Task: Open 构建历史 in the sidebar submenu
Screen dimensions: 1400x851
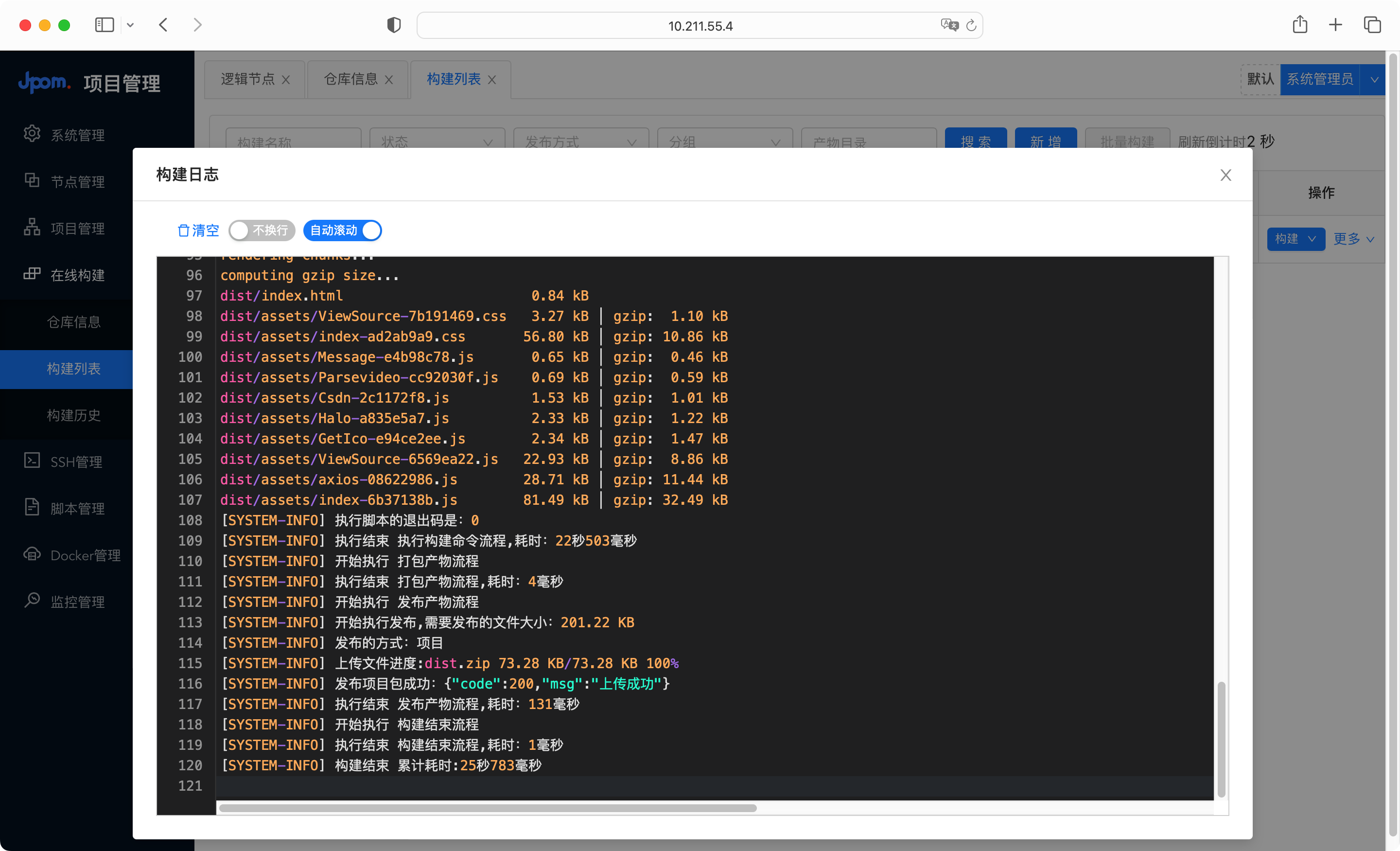Action: pos(74,416)
